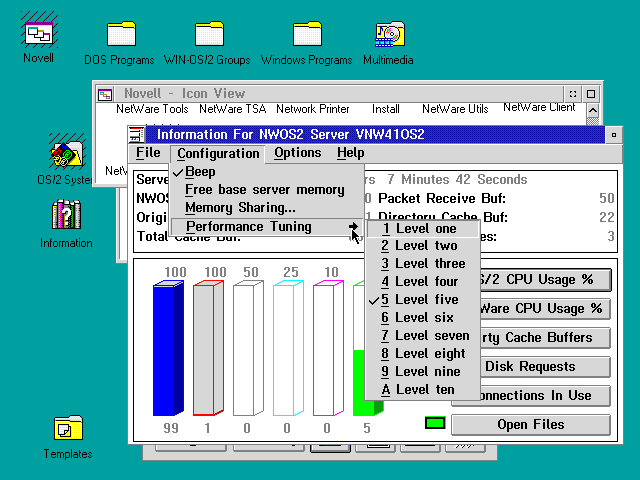Open the Windows Programs folder icon
The width and height of the screenshot is (640, 480).
tap(307, 33)
